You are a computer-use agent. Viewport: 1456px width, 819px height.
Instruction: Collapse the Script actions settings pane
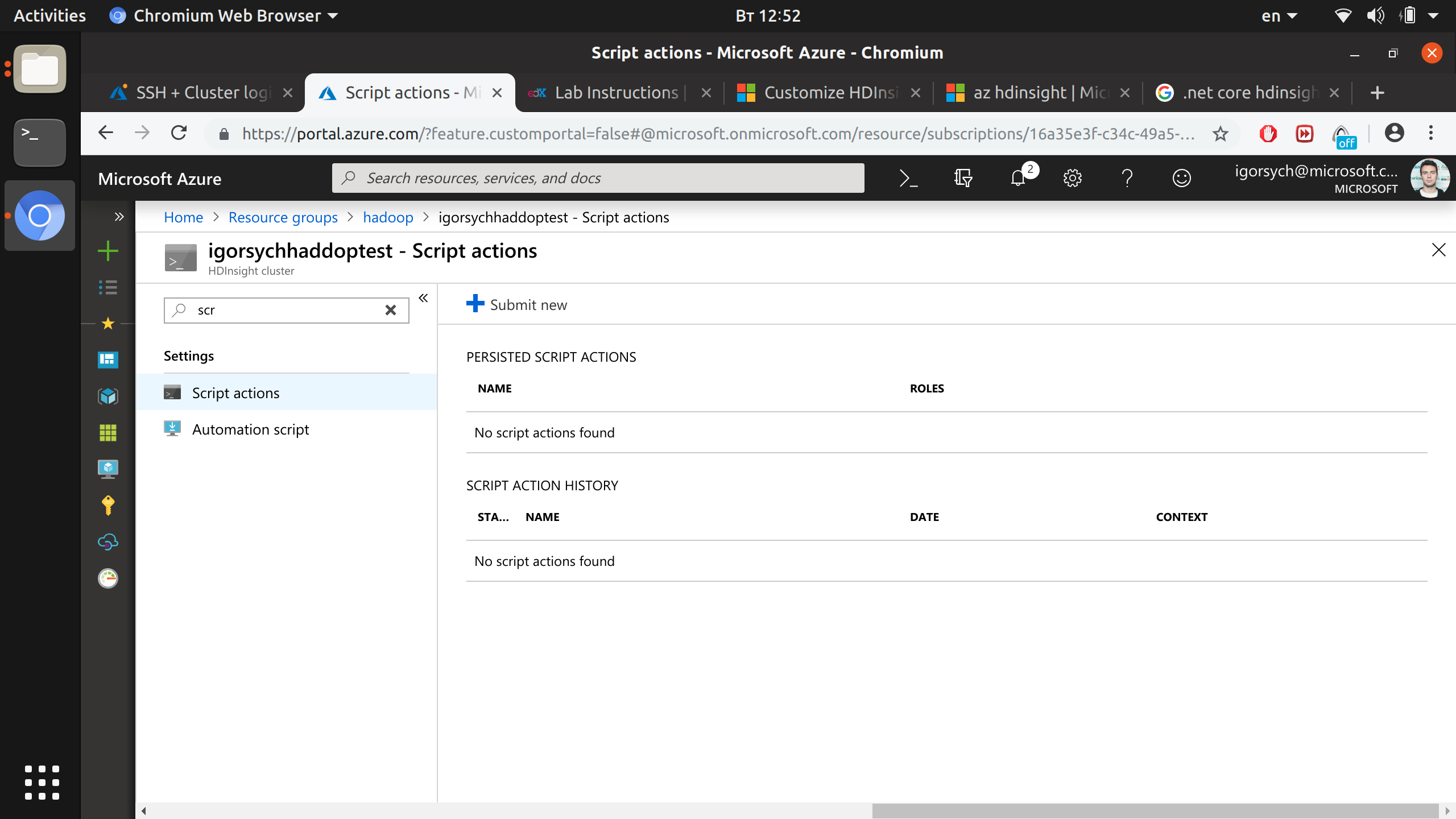(x=423, y=297)
